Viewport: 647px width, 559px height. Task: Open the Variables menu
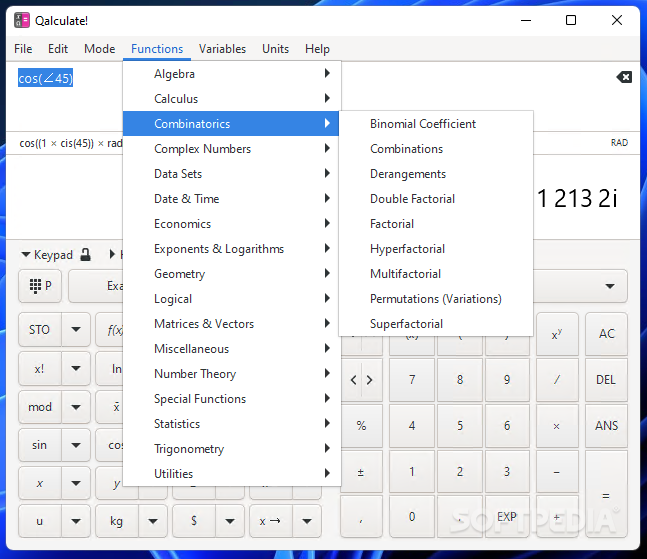pyautogui.click(x=222, y=49)
